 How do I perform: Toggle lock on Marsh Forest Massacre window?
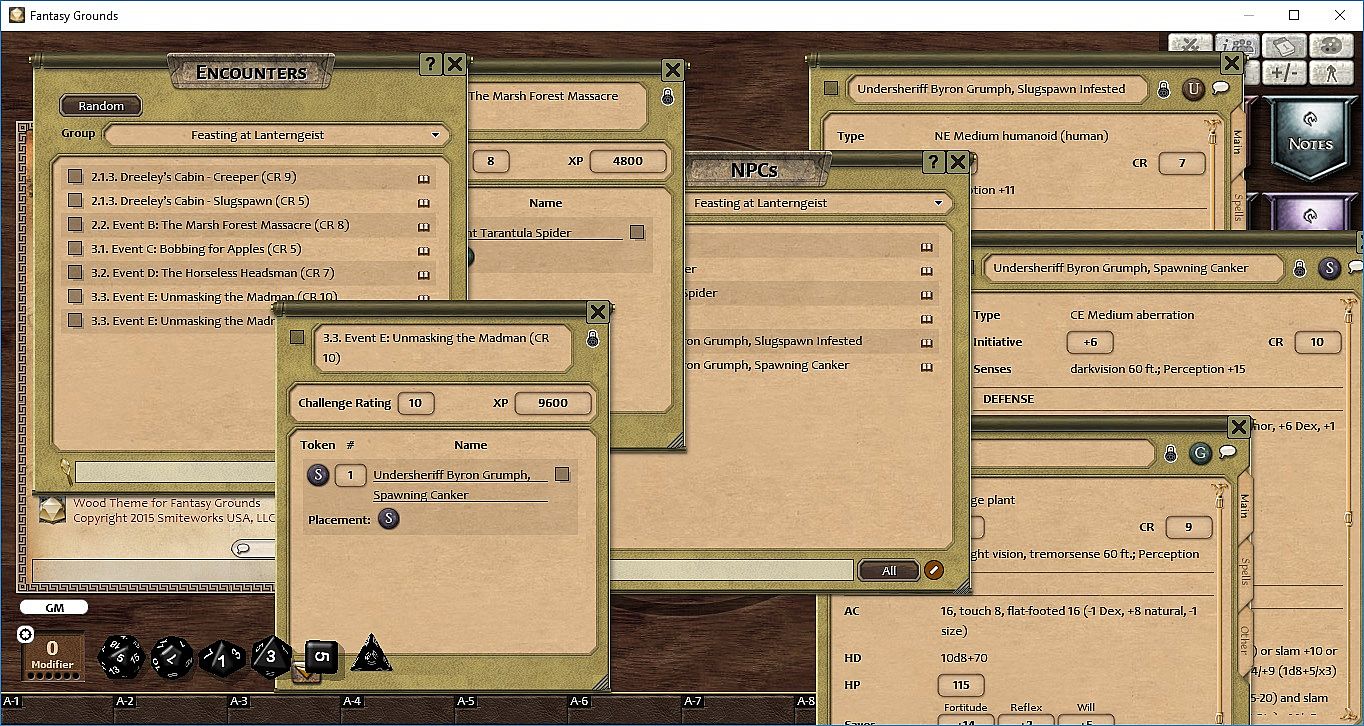pos(667,97)
